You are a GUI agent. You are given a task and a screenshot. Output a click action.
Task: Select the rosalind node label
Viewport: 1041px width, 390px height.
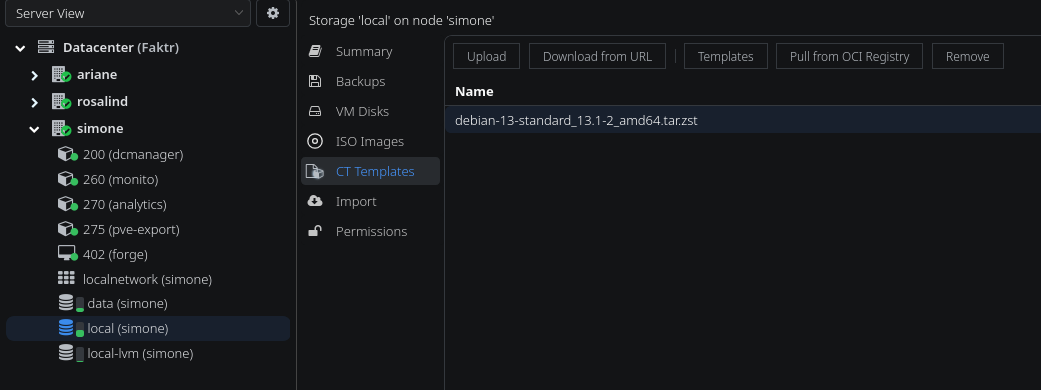tap(102, 102)
